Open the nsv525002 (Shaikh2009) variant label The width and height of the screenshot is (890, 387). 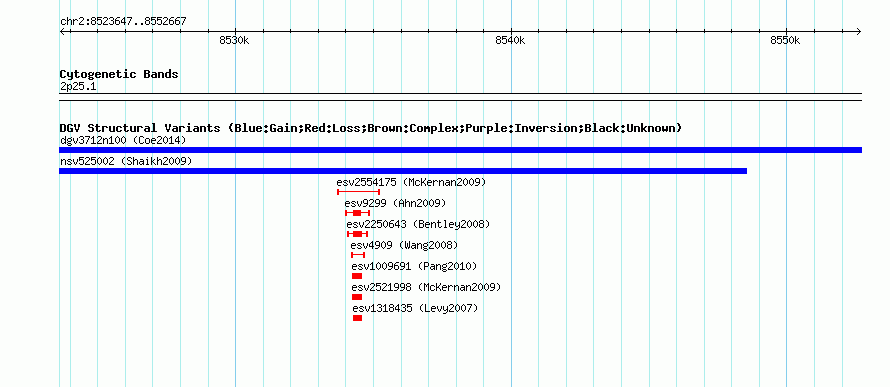click(x=126, y=161)
